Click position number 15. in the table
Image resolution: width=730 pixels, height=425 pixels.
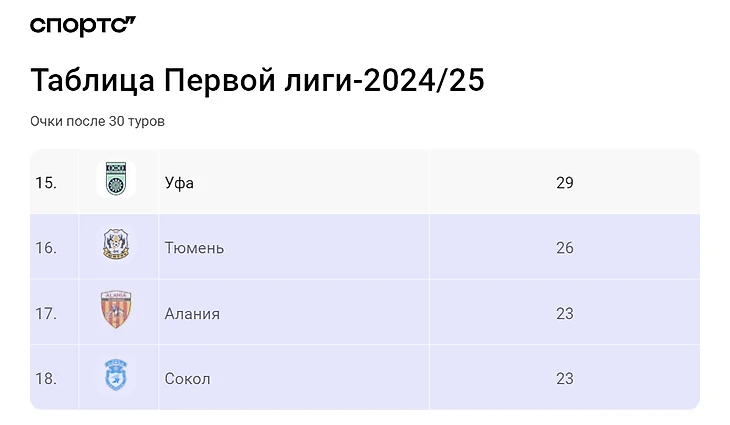(x=46, y=182)
